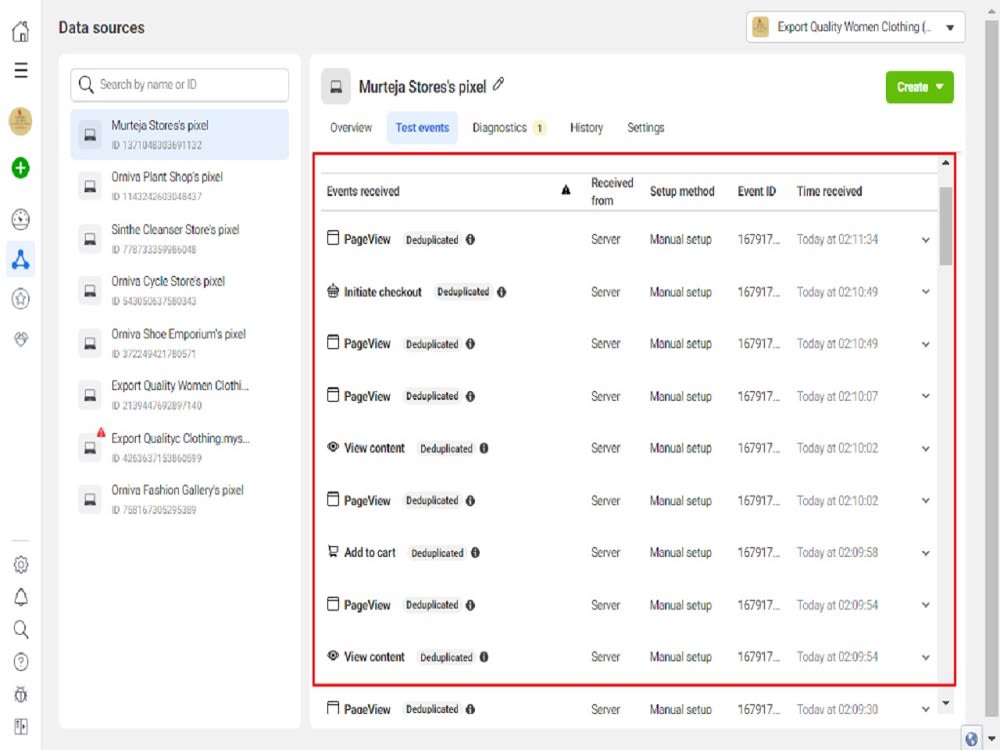Click the pixel monitor icon beside the title
Image resolution: width=1000 pixels, height=750 pixels.
point(336,86)
